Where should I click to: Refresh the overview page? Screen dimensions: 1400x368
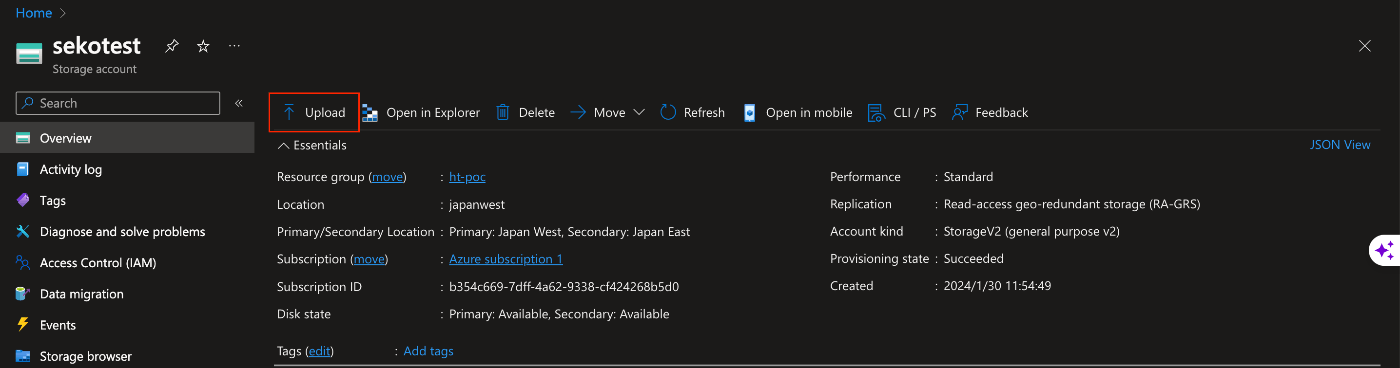coord(693,112)
